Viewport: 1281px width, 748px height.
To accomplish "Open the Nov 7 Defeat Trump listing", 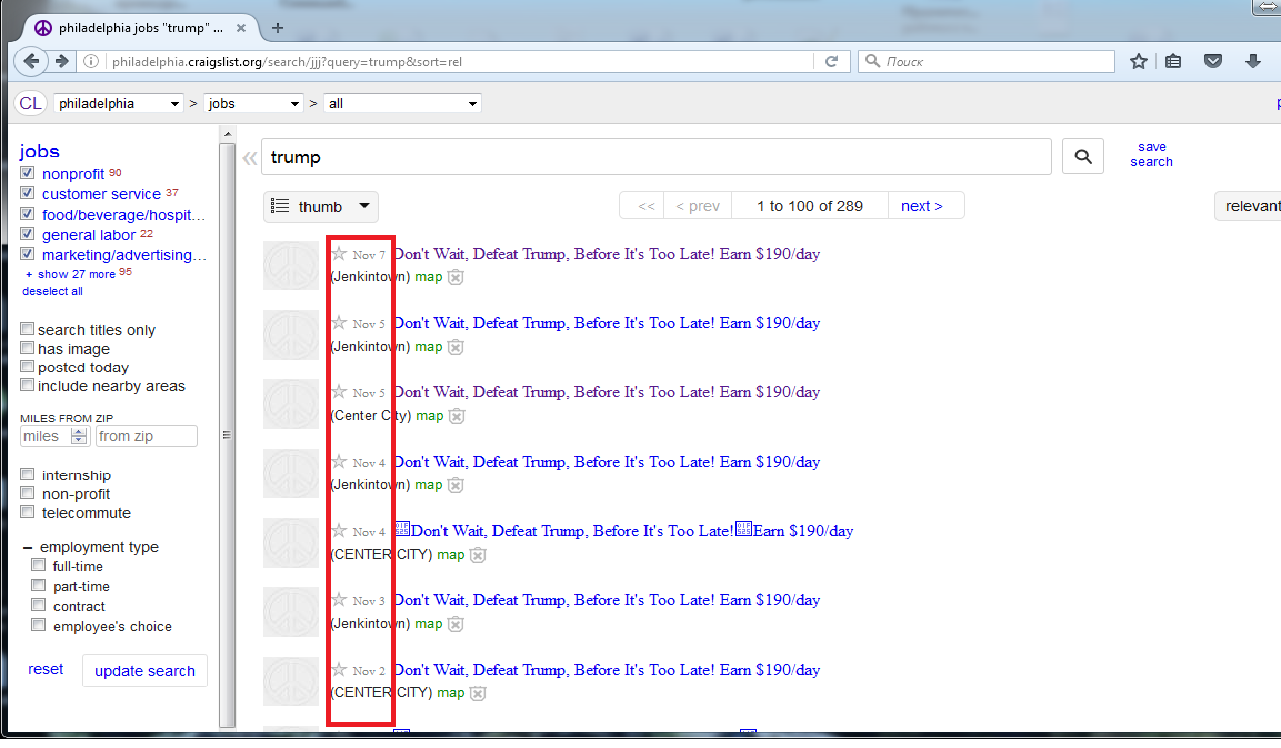I will [x=606, y=254].
